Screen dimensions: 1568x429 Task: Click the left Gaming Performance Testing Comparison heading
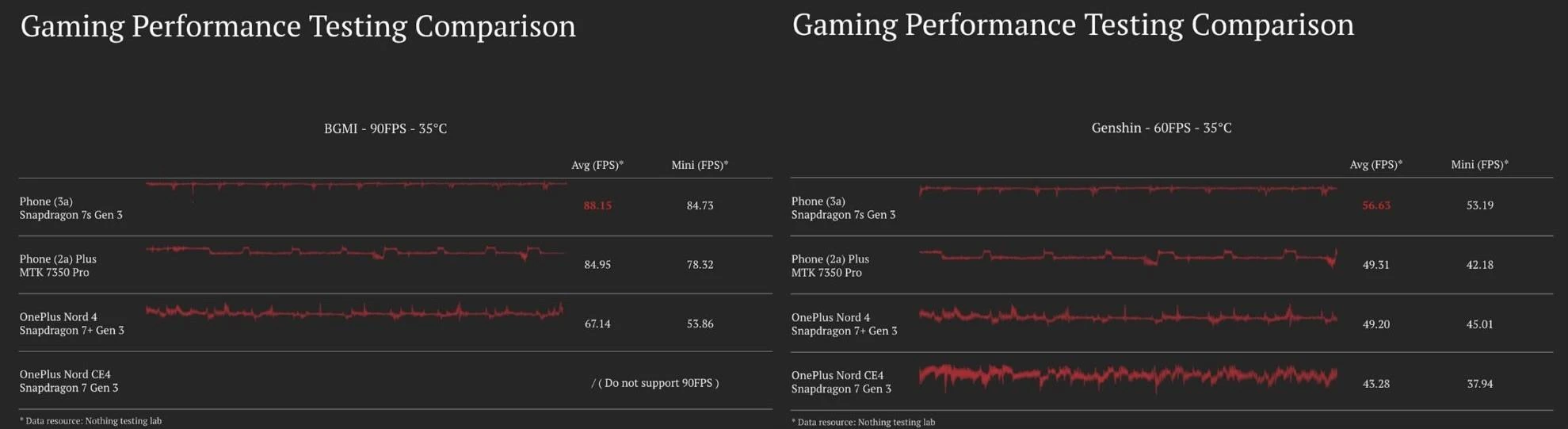298,26
